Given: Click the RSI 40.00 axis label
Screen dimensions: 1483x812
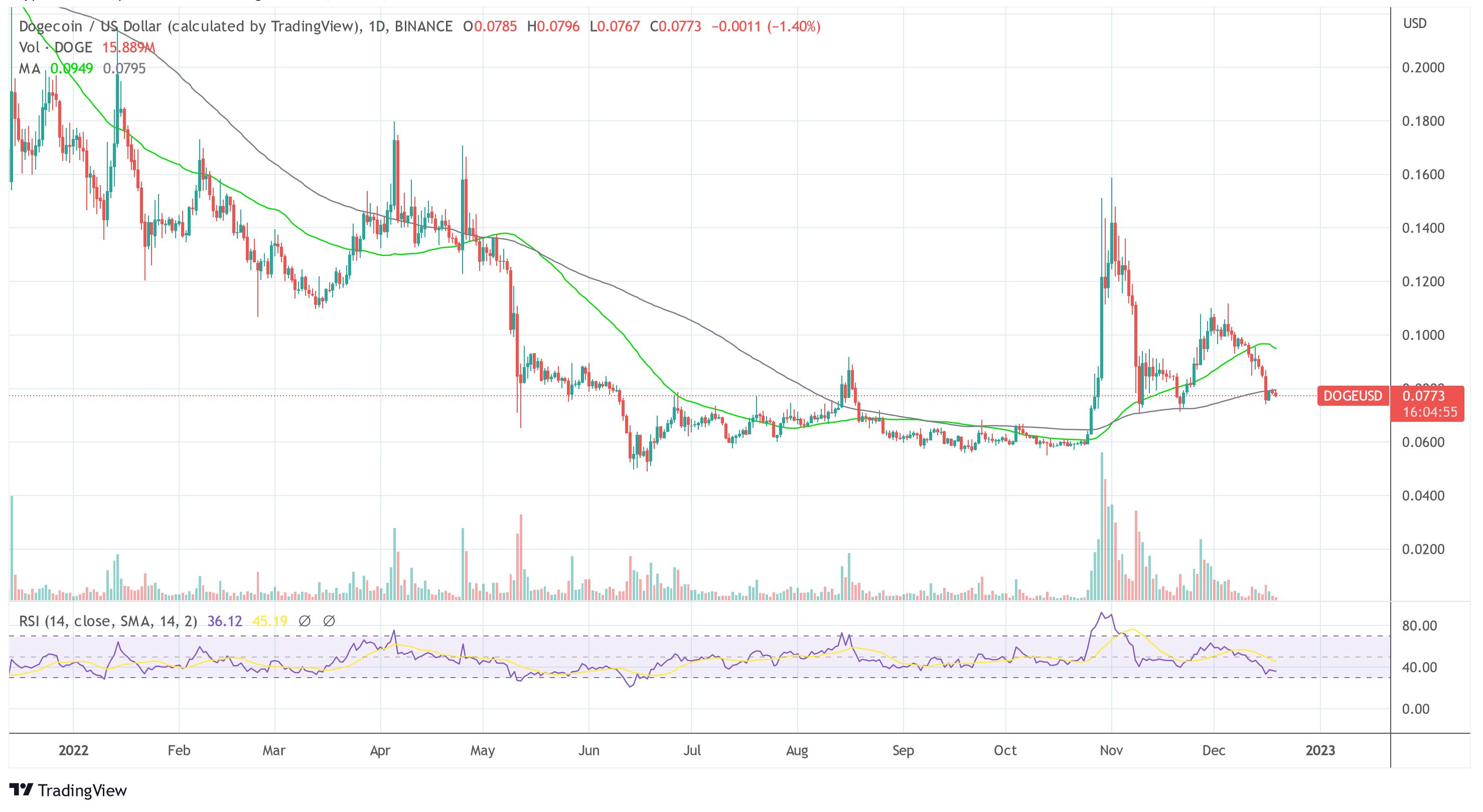Looking at the screenshot, I should 1419,668.
